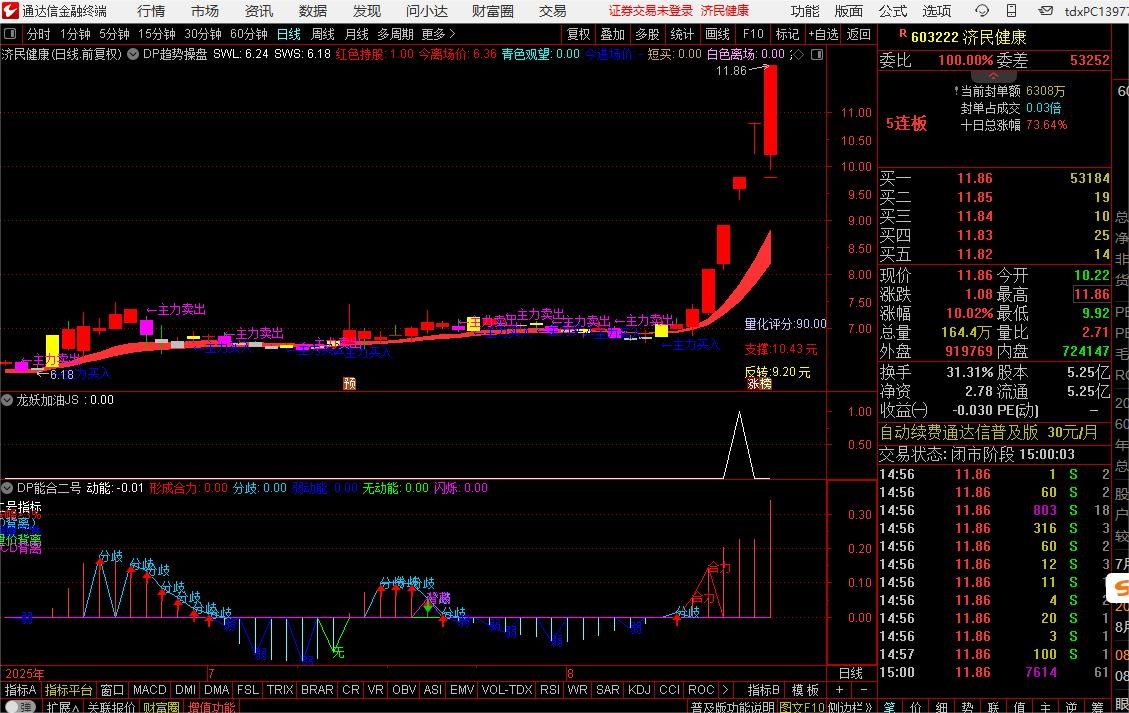Select the VOL-TDX indicator tab

coord(507,690)
